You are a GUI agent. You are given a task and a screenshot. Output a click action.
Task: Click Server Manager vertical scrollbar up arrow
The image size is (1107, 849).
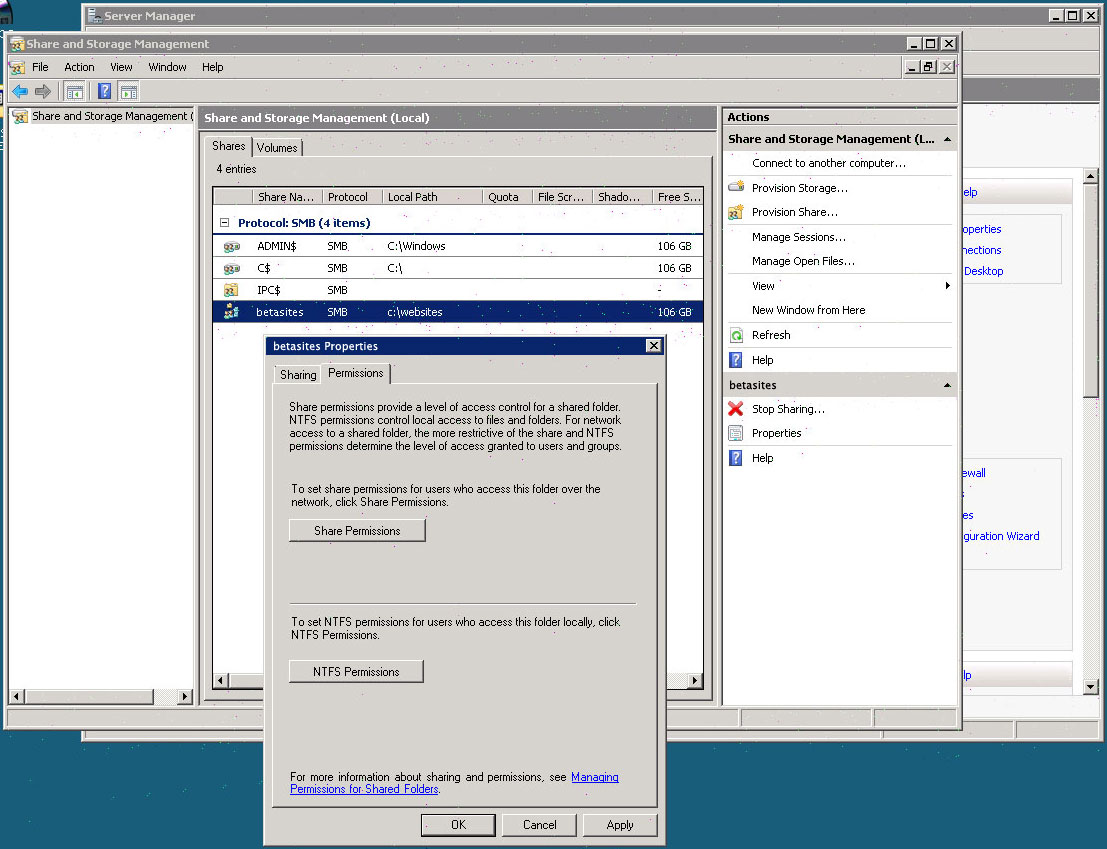(1091, 176)
